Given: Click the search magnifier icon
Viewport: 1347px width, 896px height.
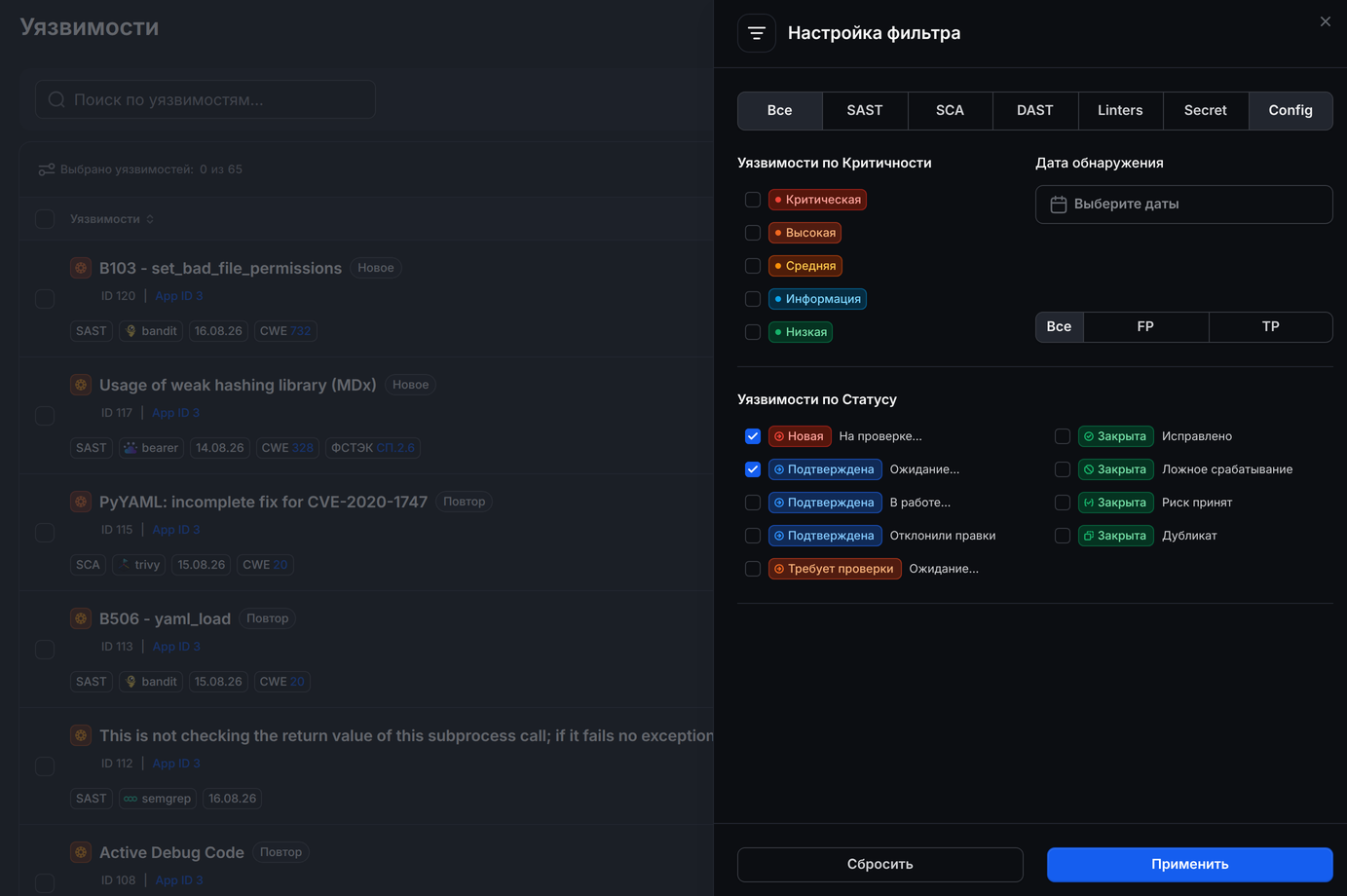Looking at the screenshot, I should [x=56, y=99].
